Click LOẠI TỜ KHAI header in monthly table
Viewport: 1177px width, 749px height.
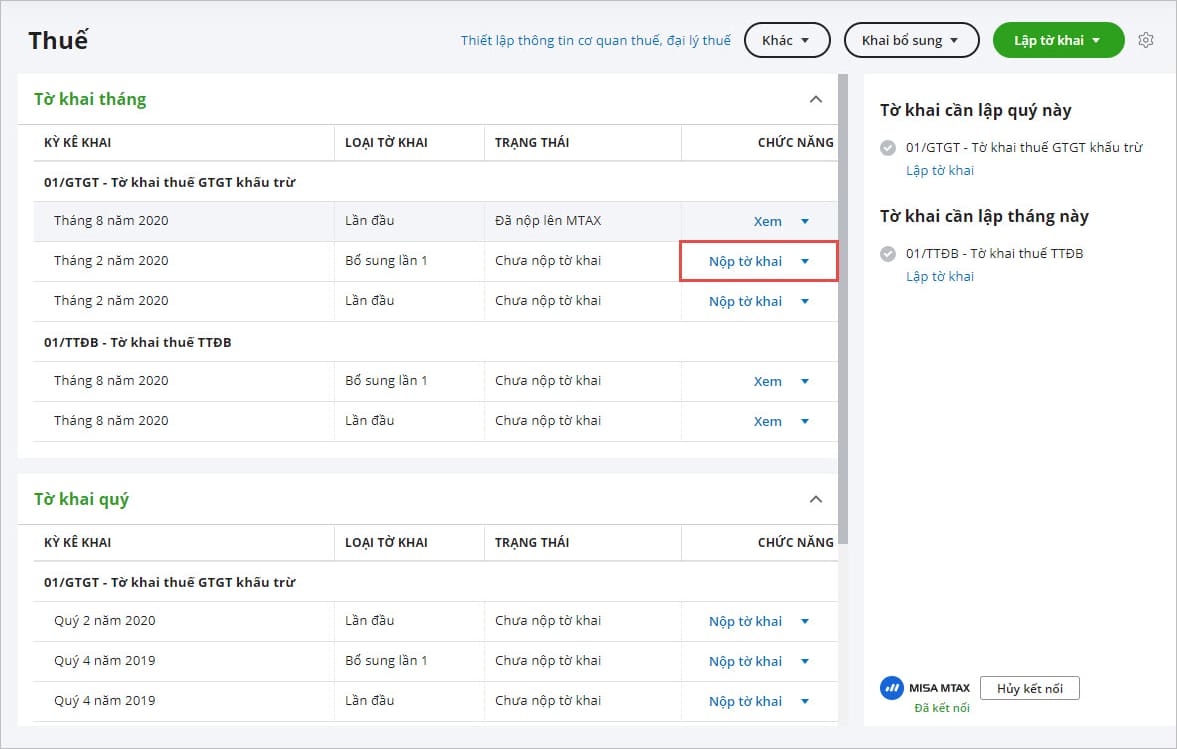click(386, 143)
